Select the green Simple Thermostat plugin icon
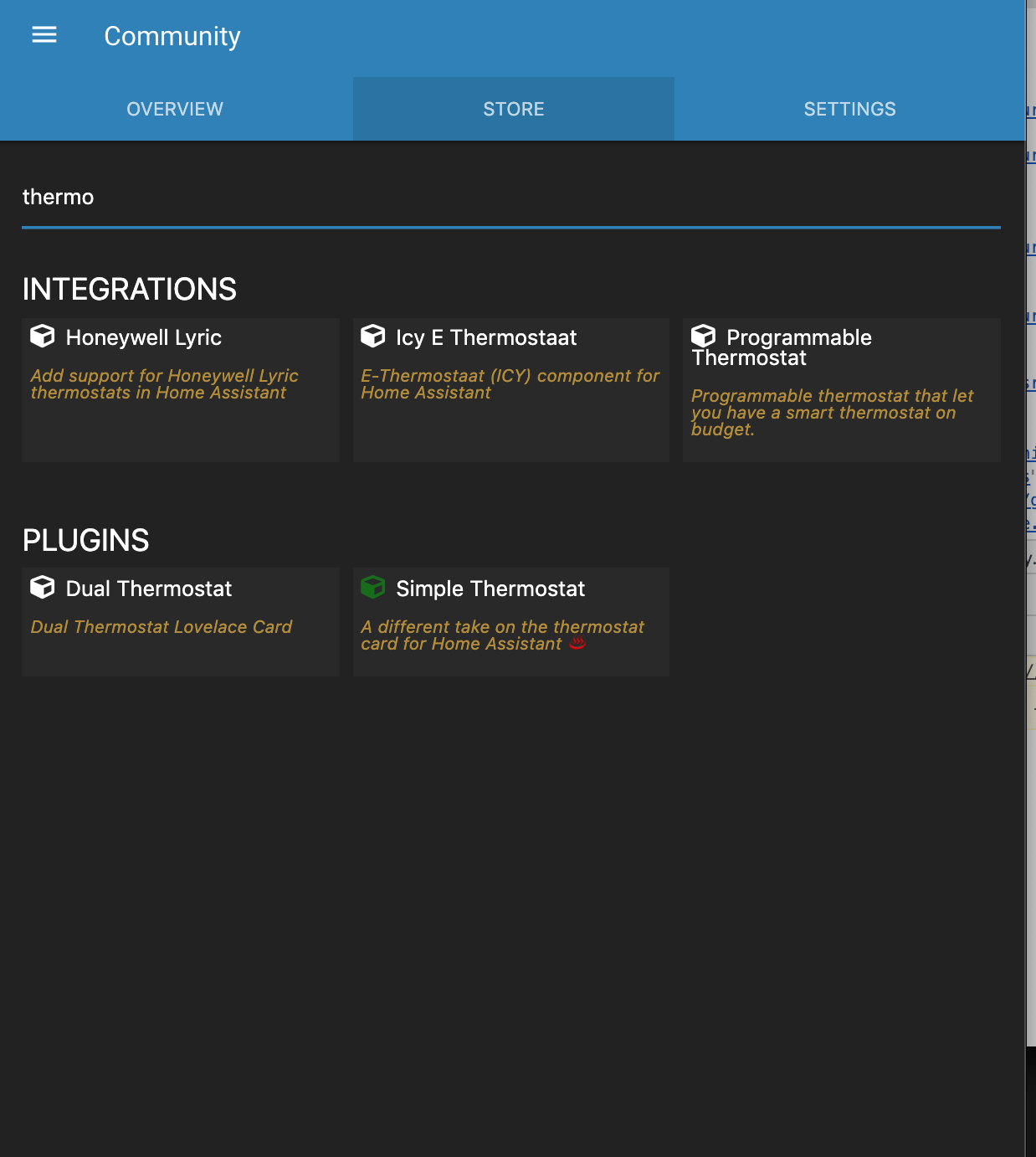Viewport: 1036px width, 1157px height. 373,588
